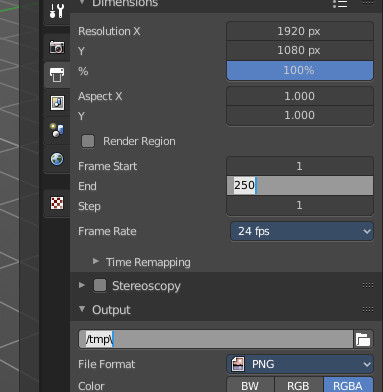Expand the Stereoscopy panel
This screenshot has height=392, width=383.
82,285
